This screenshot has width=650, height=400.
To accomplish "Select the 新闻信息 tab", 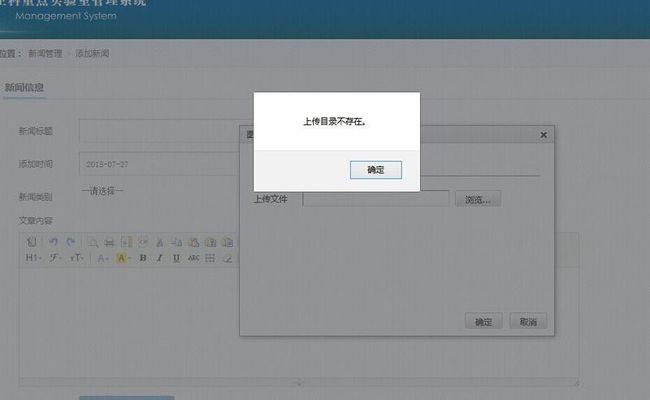I will click(x=24, y=87).
